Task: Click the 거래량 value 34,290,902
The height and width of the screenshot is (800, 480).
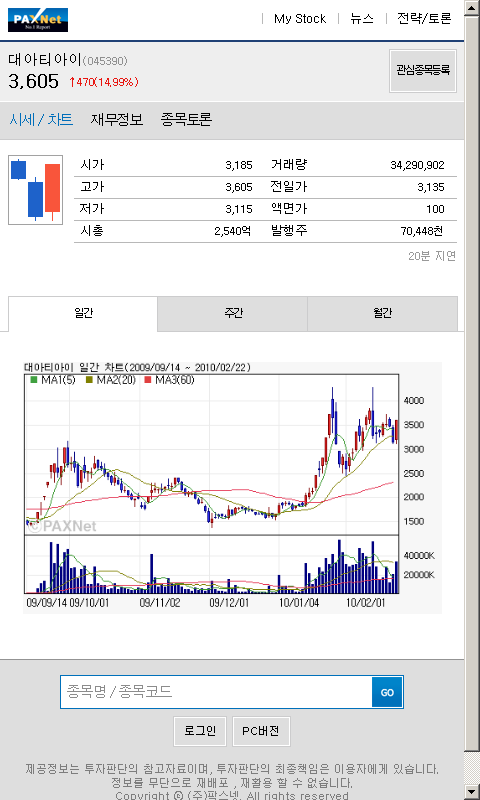Action: (417, 165)
